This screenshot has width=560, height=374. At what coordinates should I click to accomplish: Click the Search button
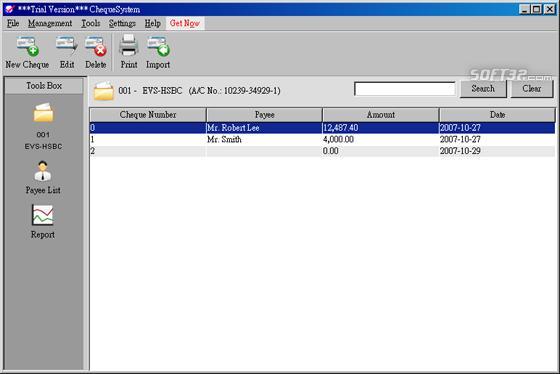[483, 89]
